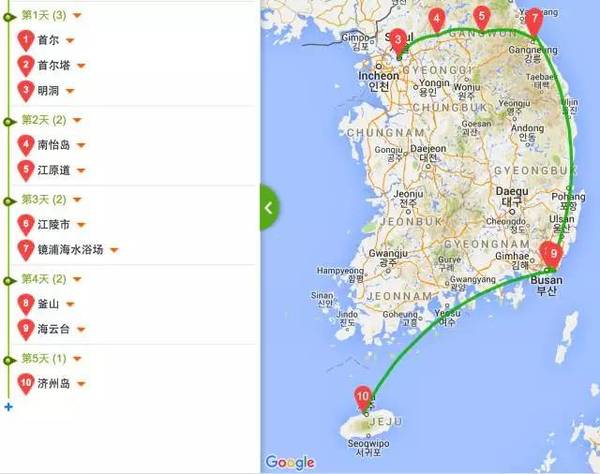
Task: Open dropdown arrow beside 镜浦海水浴场
Action: [114, 250]
